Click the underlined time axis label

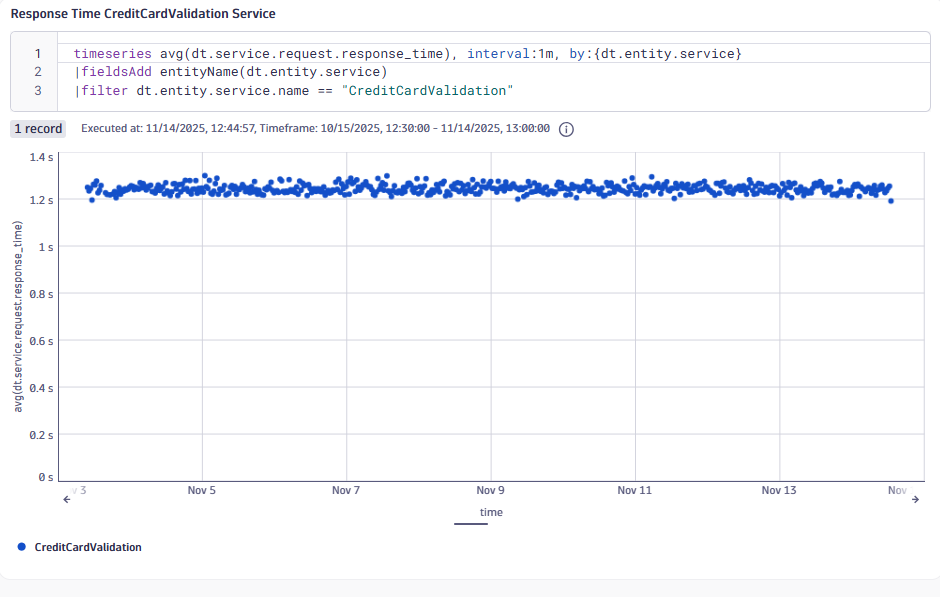(x=491, y=512)
